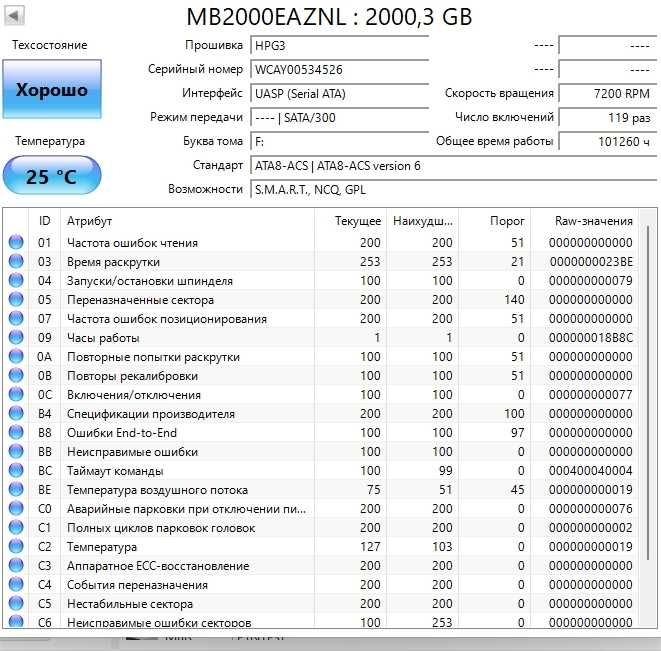Click the Интерфейс field UASP (Serial ATA)
The height and width of the screenshot is (651, 661).
click(x=340, y=94)
